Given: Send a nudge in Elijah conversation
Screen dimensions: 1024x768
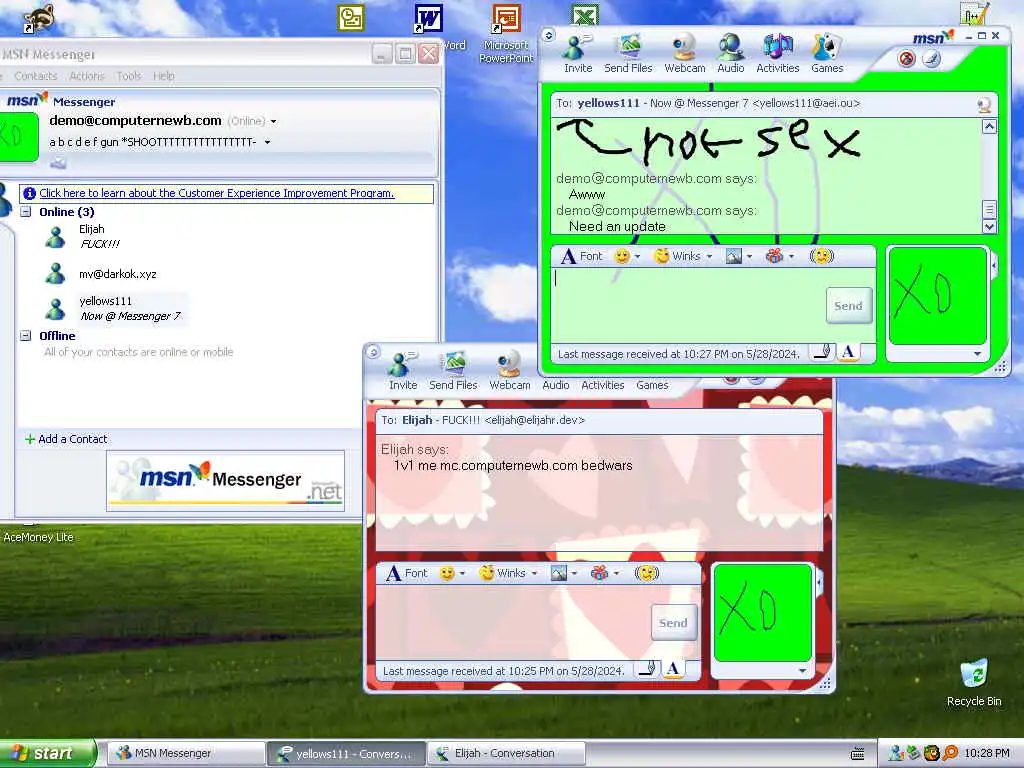Looking at the screenshot, I should [x=647, y=573].
